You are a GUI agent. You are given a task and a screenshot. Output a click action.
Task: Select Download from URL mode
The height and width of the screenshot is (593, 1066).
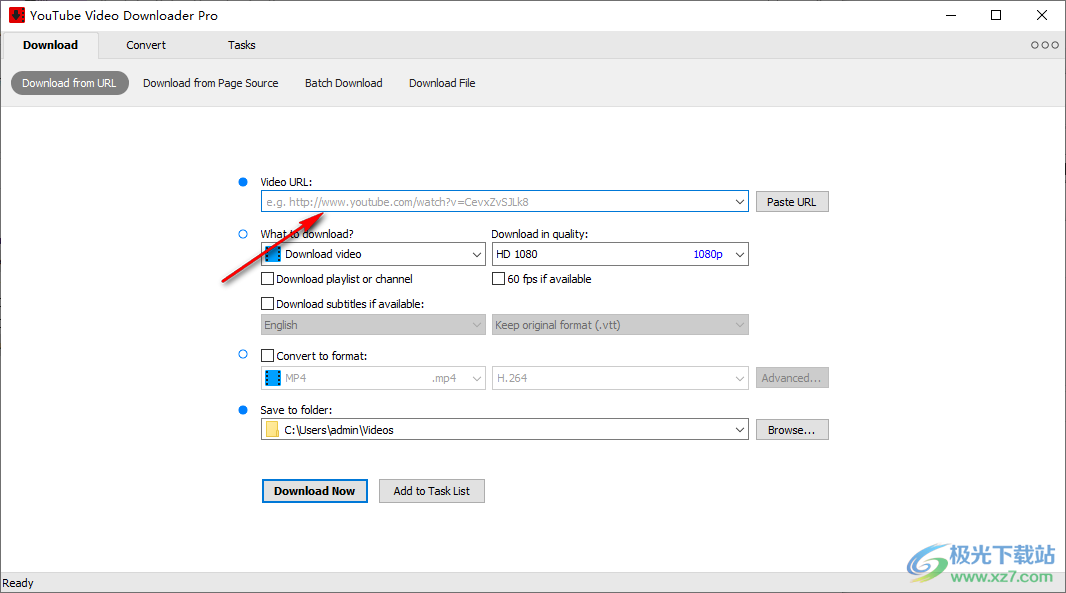pyautogui.click(x=69, y=83)
